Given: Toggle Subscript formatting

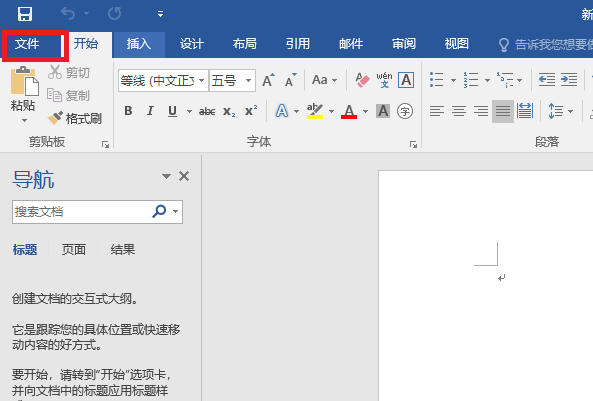Looking at the screenshot, I should tap(229, 111).
